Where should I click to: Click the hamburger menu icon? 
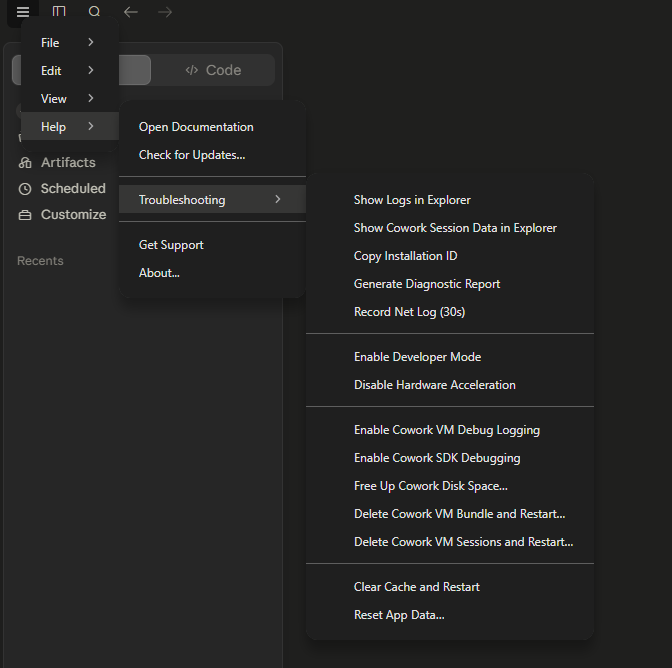(x=23, y=12)
